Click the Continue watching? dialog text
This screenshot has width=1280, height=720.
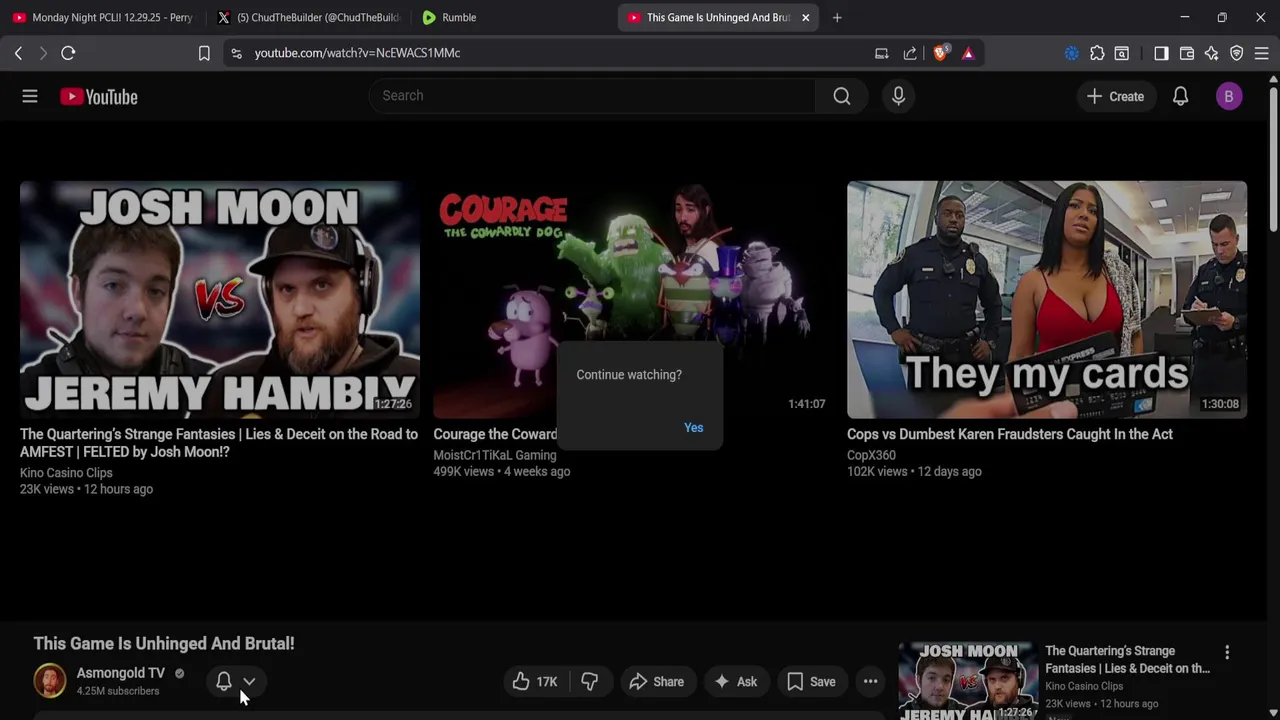tap(629, 375)
